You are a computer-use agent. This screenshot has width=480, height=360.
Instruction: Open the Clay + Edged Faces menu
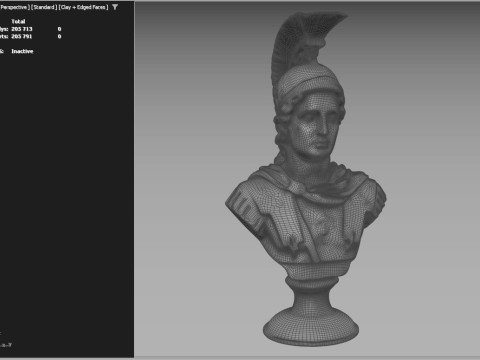[x=83, y=7]
